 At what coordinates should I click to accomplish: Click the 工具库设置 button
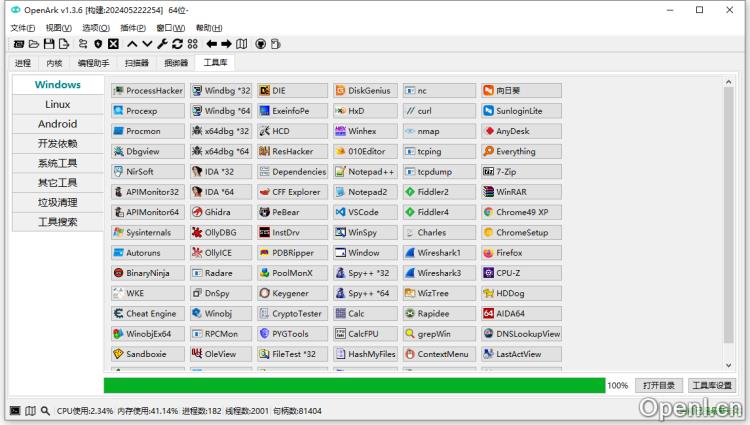712,385
